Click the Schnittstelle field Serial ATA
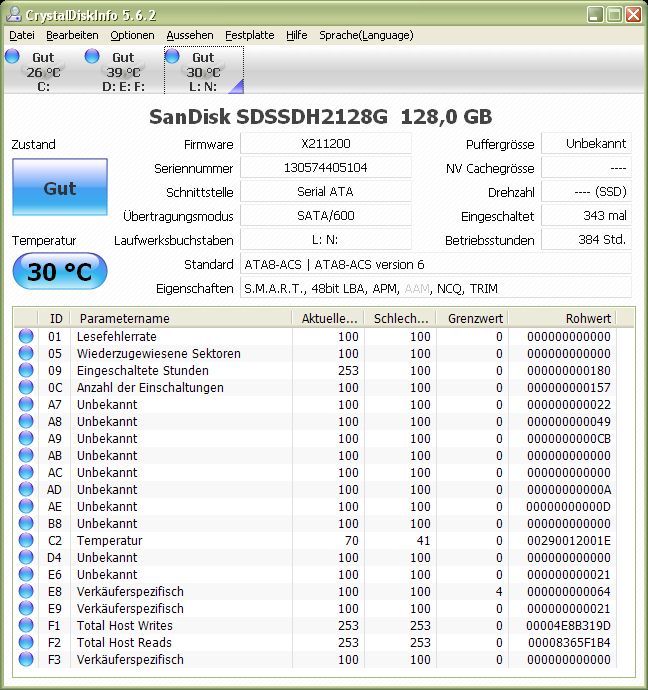The height and width of the screenshot is (690, 648). pos(326,191)
